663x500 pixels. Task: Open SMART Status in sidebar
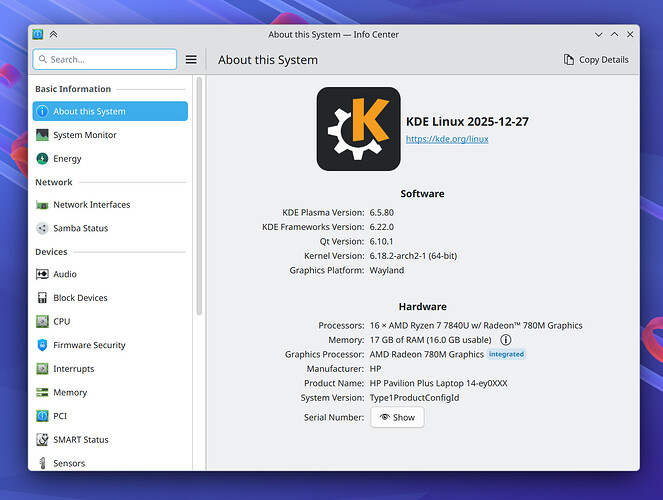pyautogui.click(x=80, y=440)
